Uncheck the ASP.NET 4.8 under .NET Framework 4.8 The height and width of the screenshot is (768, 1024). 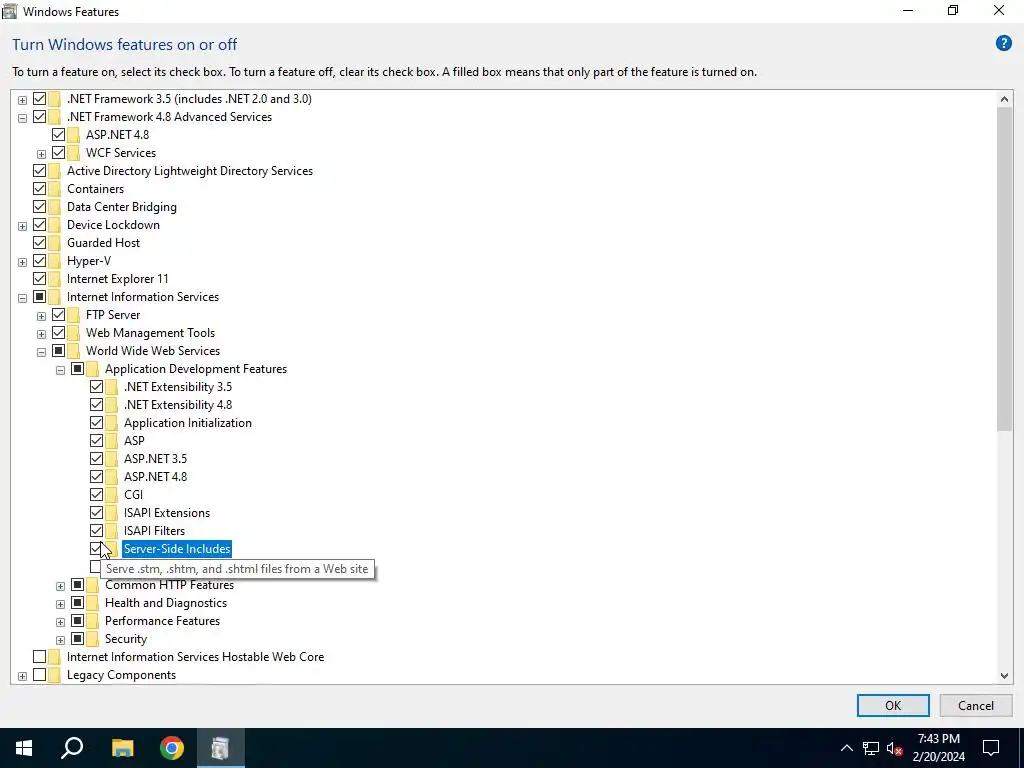coord(58,135)
